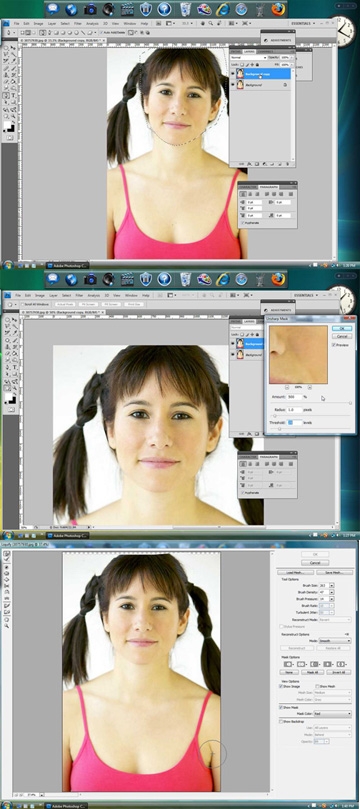Click the camera icon in the uppermost dock

click(90, 9)
